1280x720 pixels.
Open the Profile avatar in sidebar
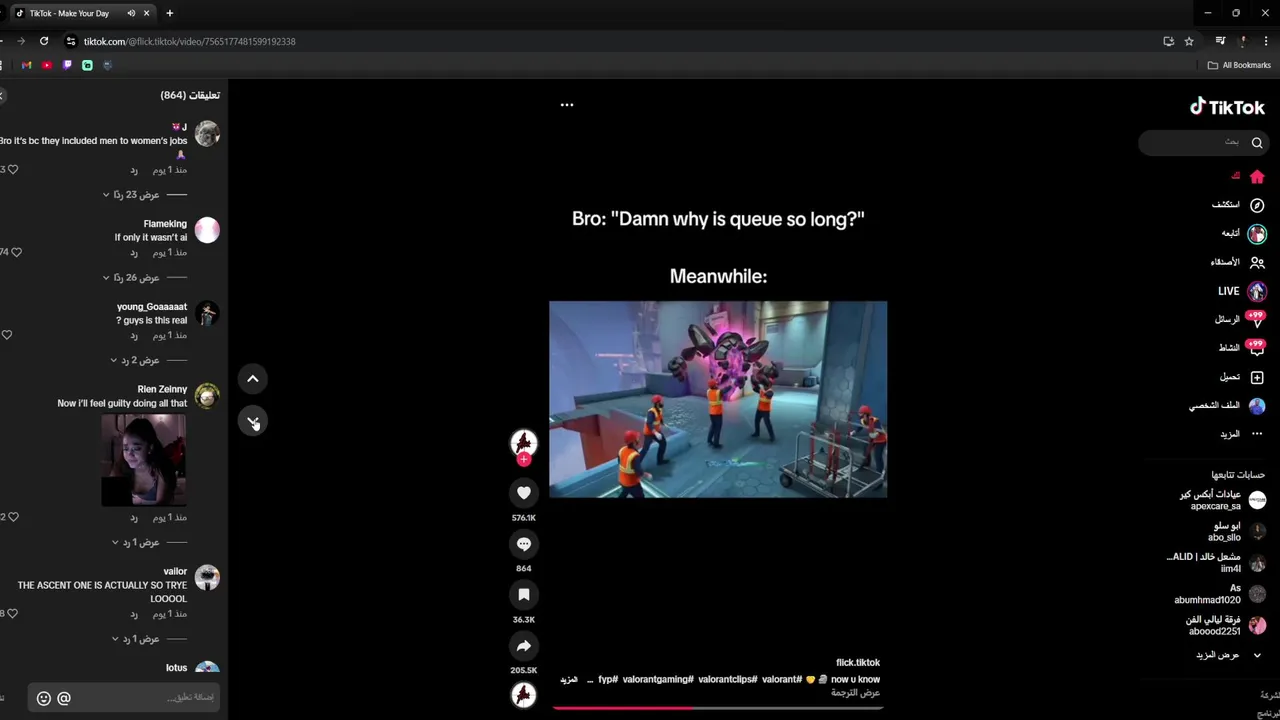[x=1257, y=406]
